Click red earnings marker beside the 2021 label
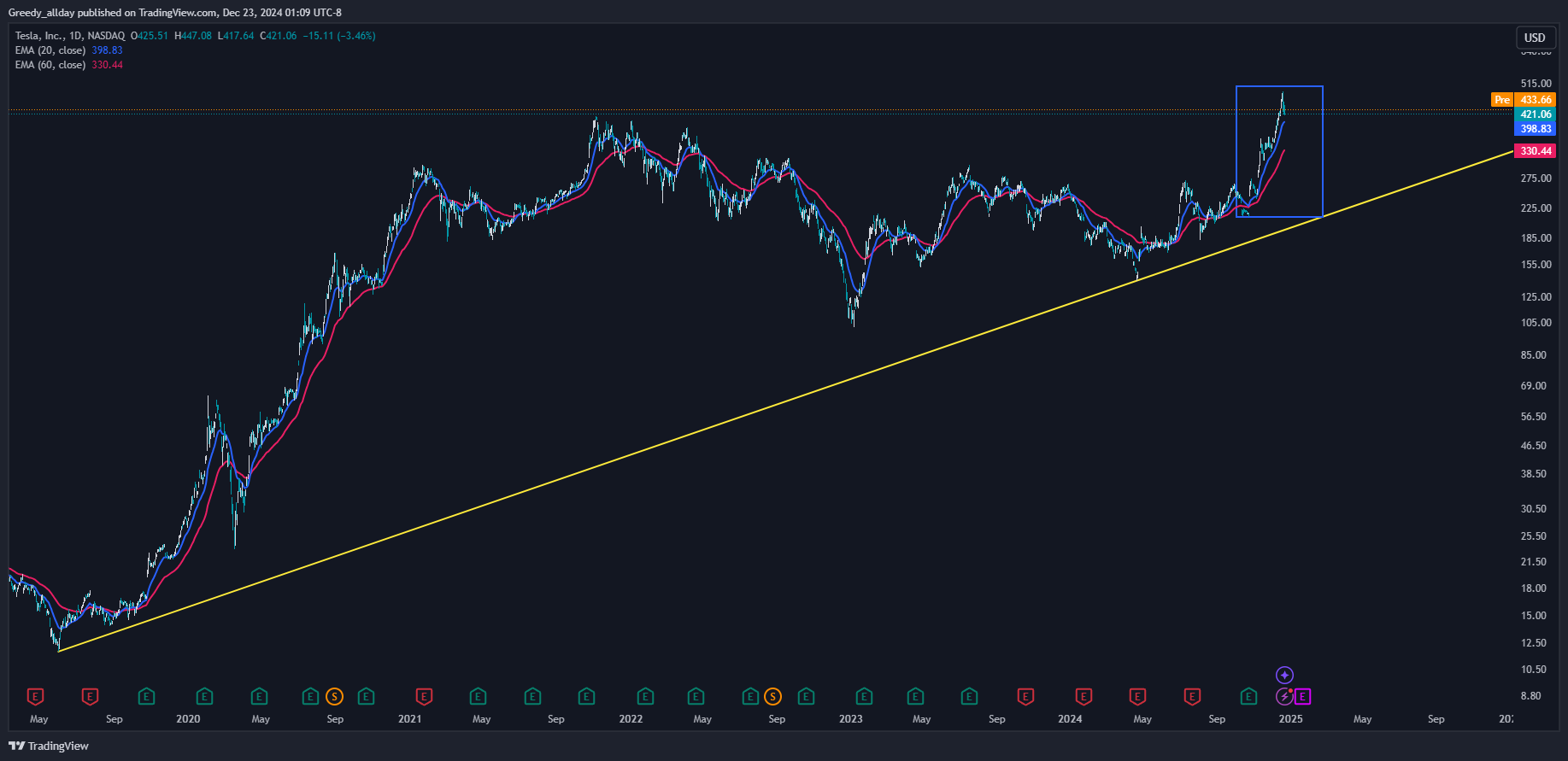The width and height of the screenshot is (1568, 761). pos(423,697)
